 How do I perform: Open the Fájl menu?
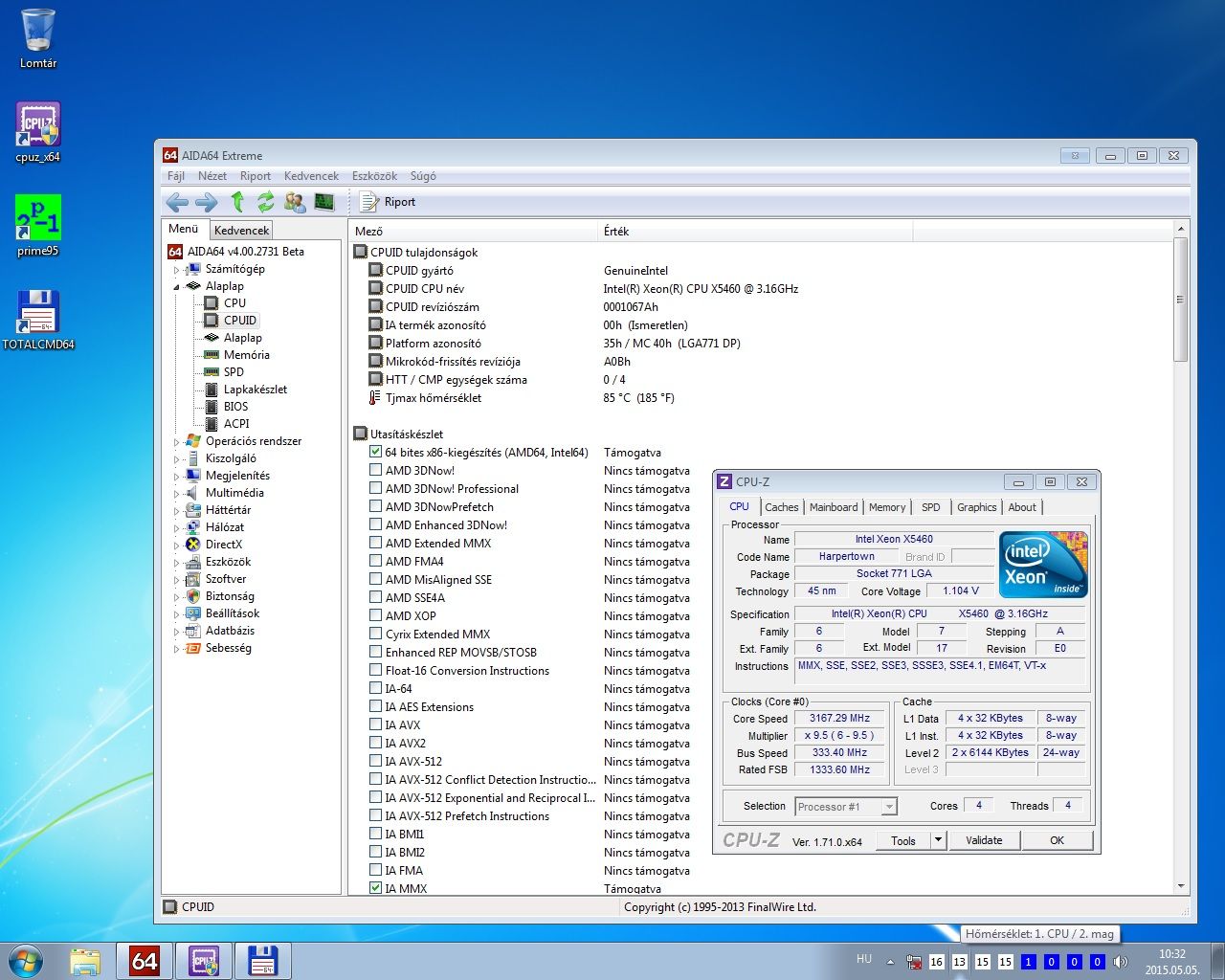pyautogui.click(x=176, y=176)
